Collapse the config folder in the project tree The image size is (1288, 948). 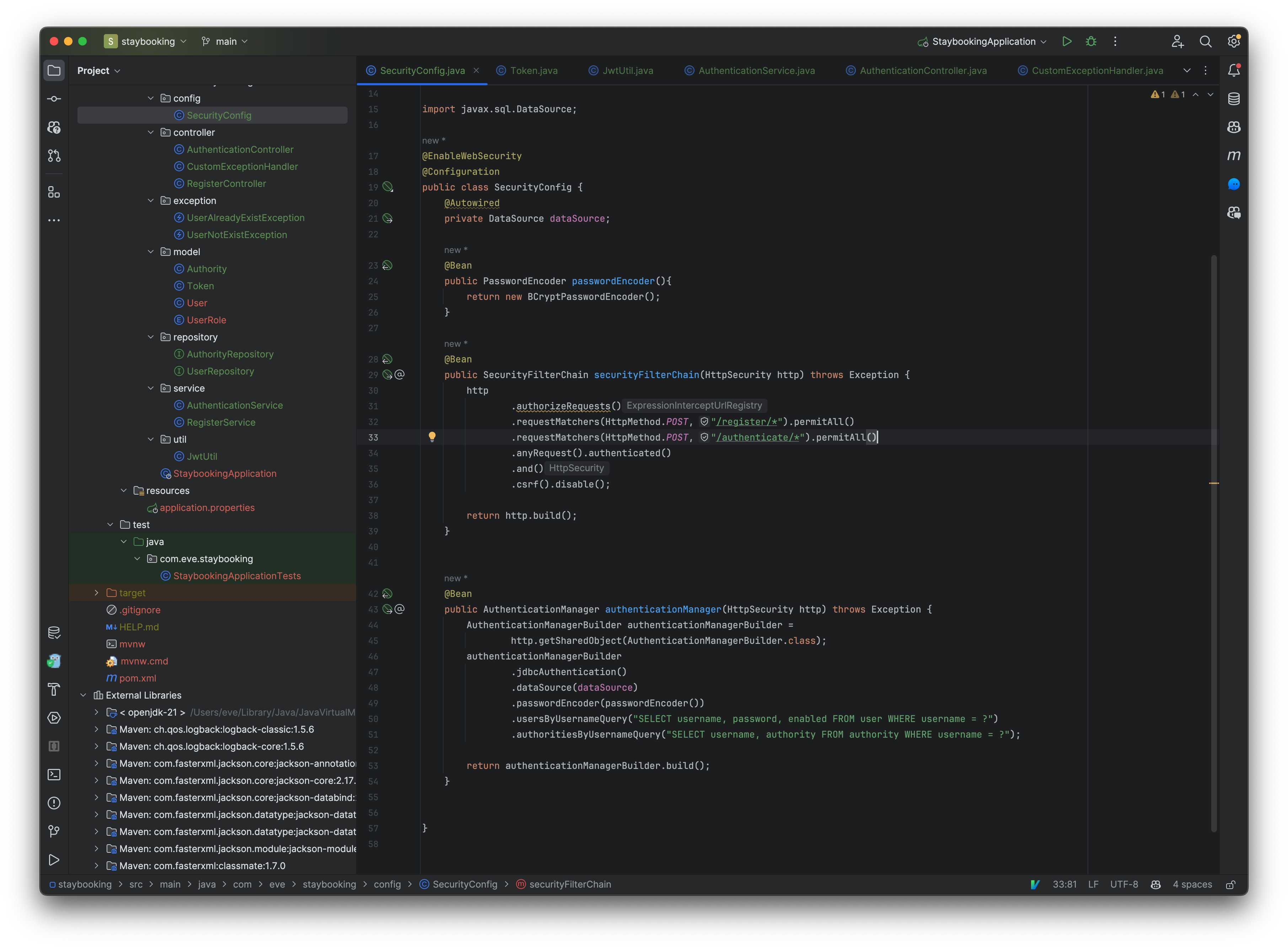[151, 98]
